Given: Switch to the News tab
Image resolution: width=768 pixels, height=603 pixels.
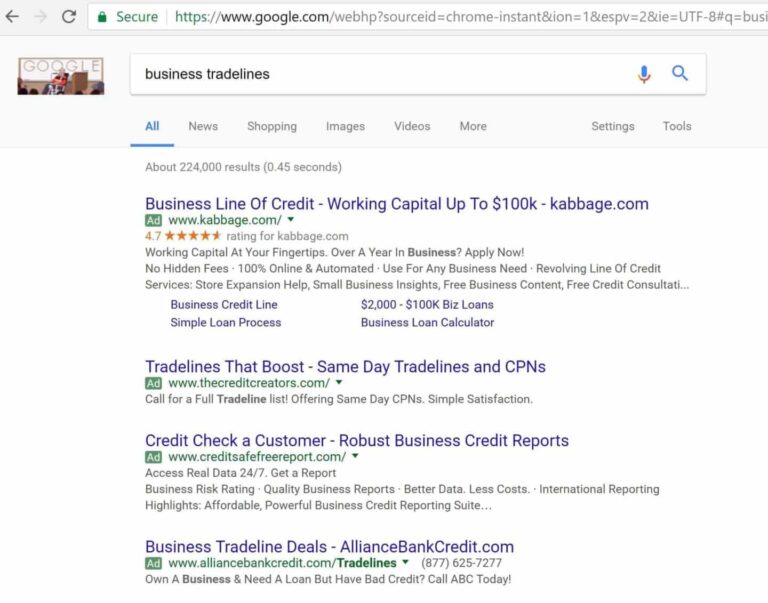Looking at the screenshot, I should (203, 126).
